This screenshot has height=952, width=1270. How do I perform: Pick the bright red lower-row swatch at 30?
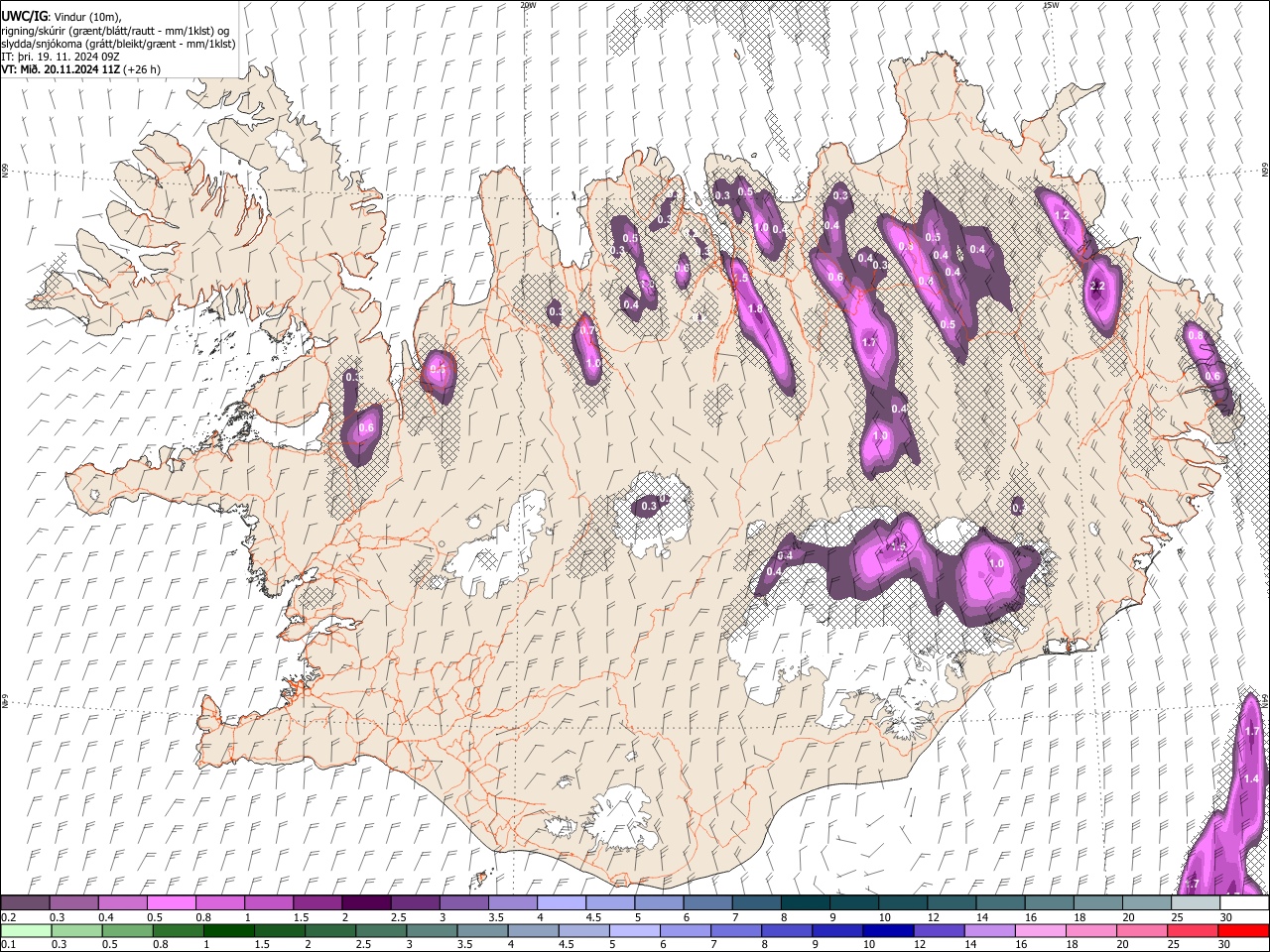(x=1244, y=930)
